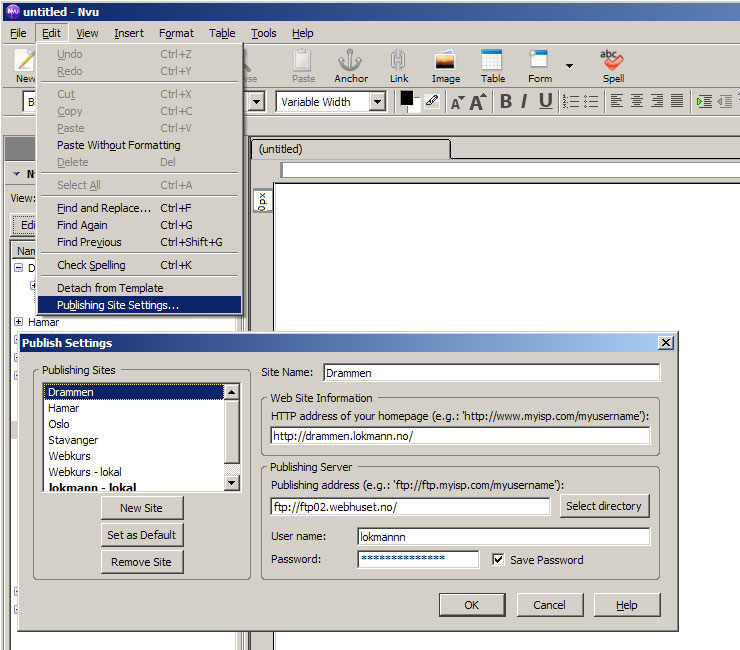The image size is (740, 650).
Task: Insert a Table via toolbar icon
Action: click(x=492, y=65)
